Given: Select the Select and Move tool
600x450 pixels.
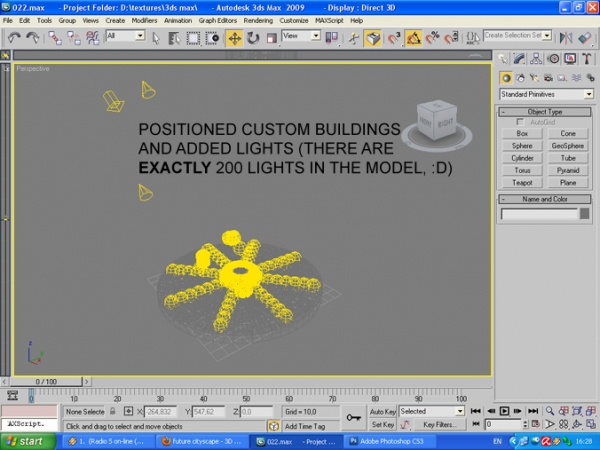Looking at the screenshot, I should point(234,38).
